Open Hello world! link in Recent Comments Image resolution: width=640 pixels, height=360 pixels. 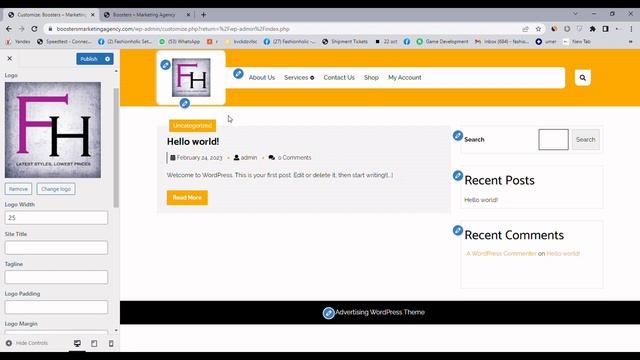tap(563, 253)
